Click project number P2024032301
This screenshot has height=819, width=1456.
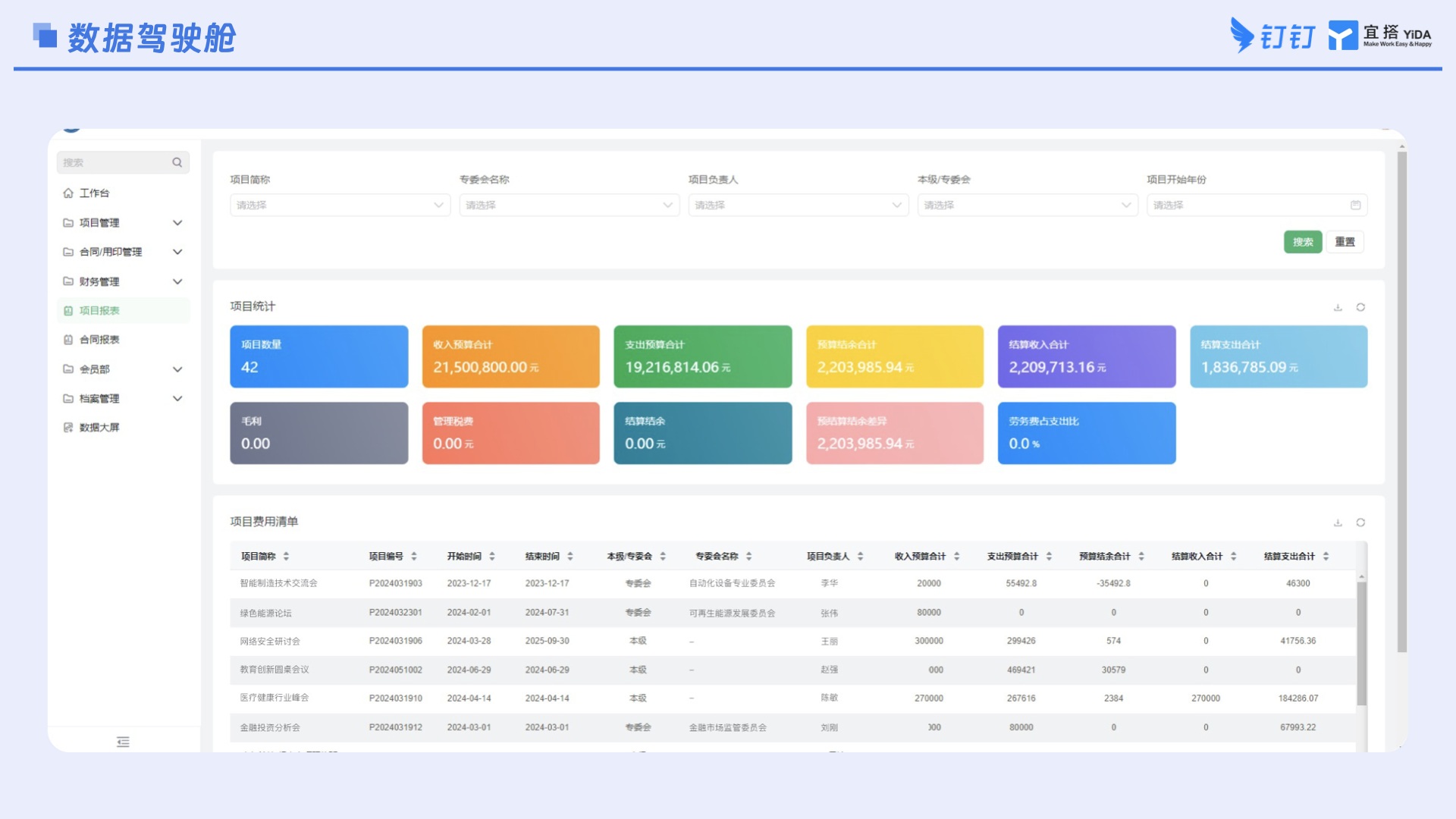coord(395,612)
